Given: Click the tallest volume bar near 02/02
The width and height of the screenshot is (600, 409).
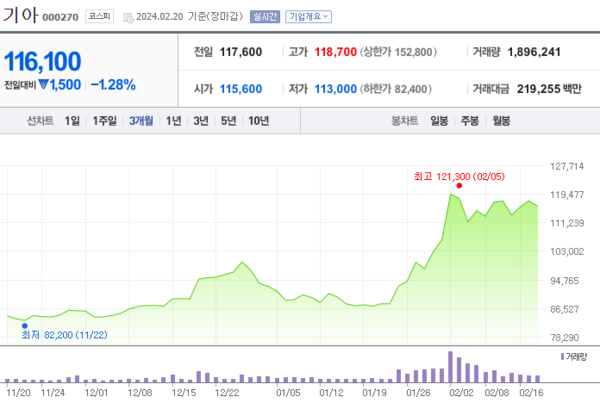Looking at the screenshot, I should (x=450, y=367).
